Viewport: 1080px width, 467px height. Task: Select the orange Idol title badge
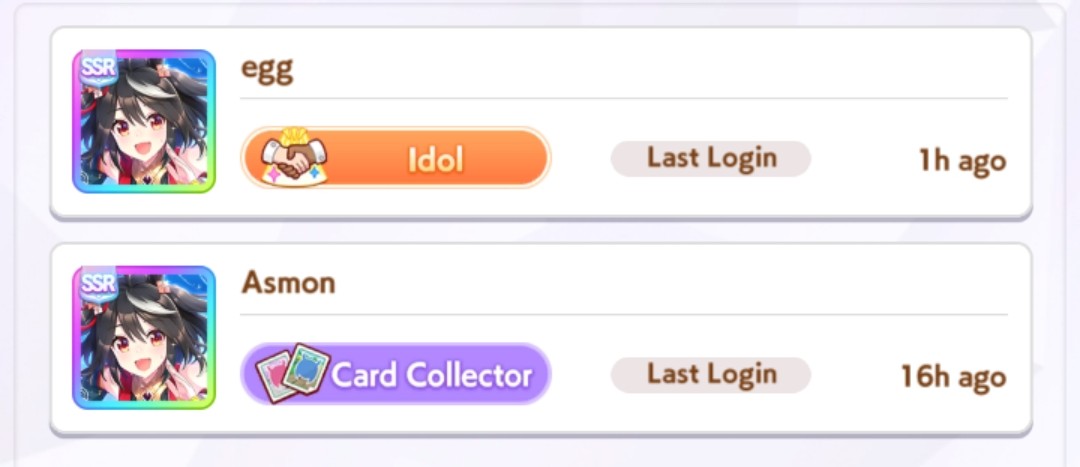point(395,158)
